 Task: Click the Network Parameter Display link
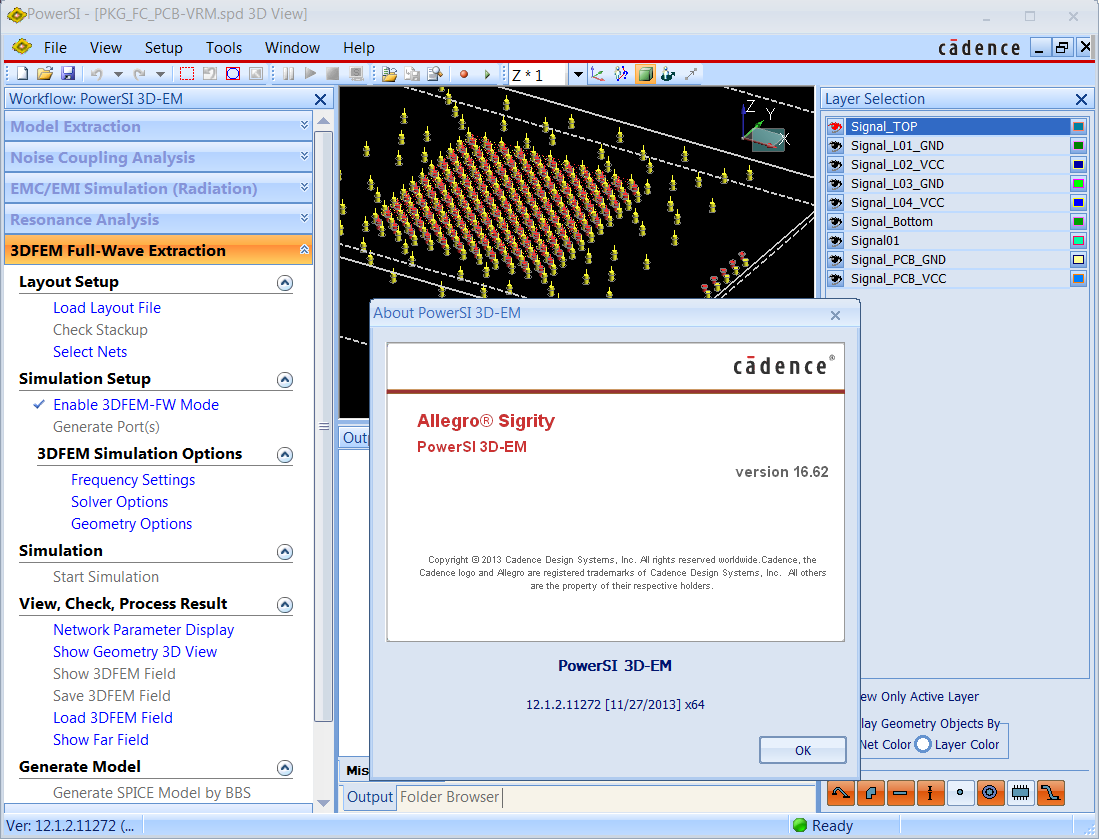click(144, 630)
